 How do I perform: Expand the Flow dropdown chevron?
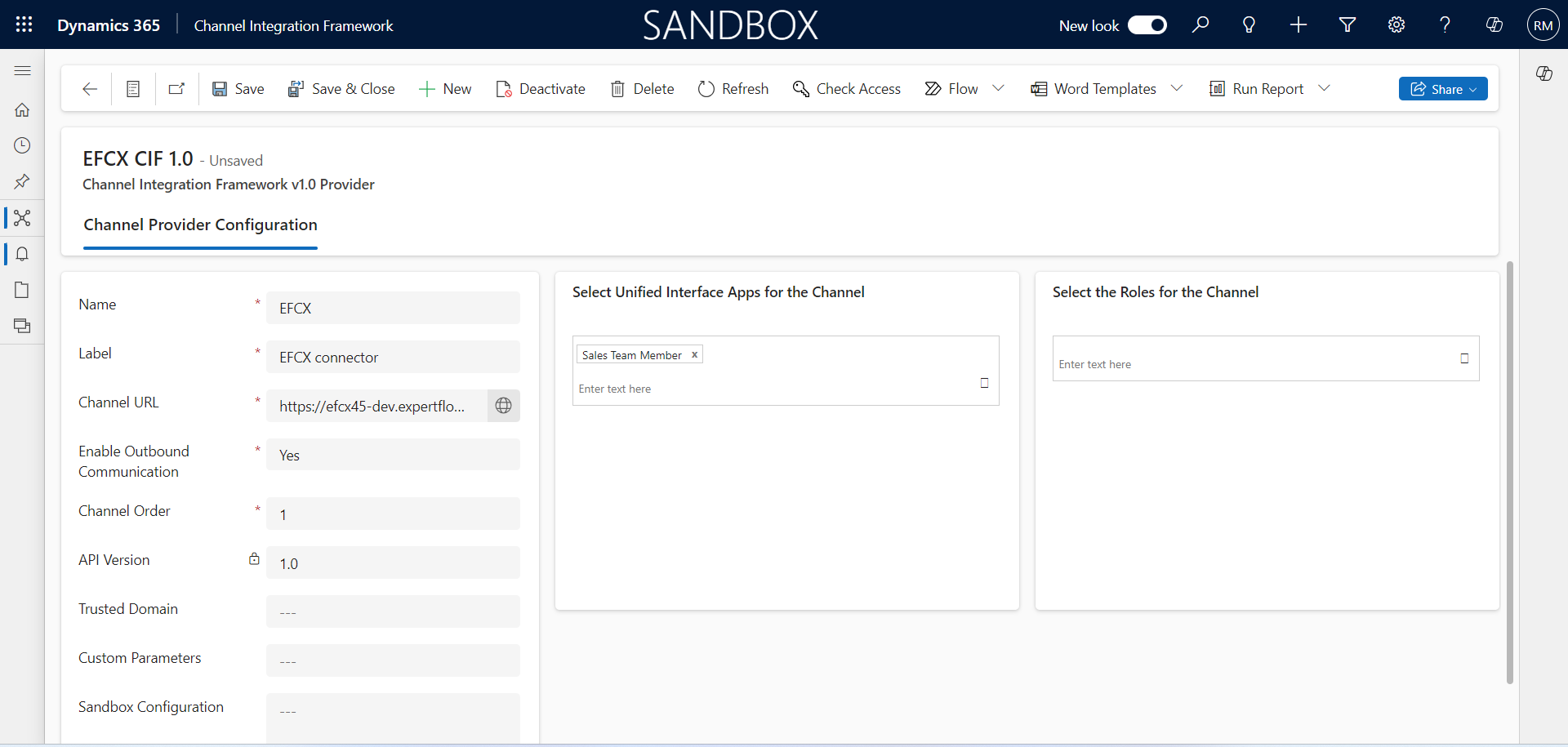[x=998, y=88]
